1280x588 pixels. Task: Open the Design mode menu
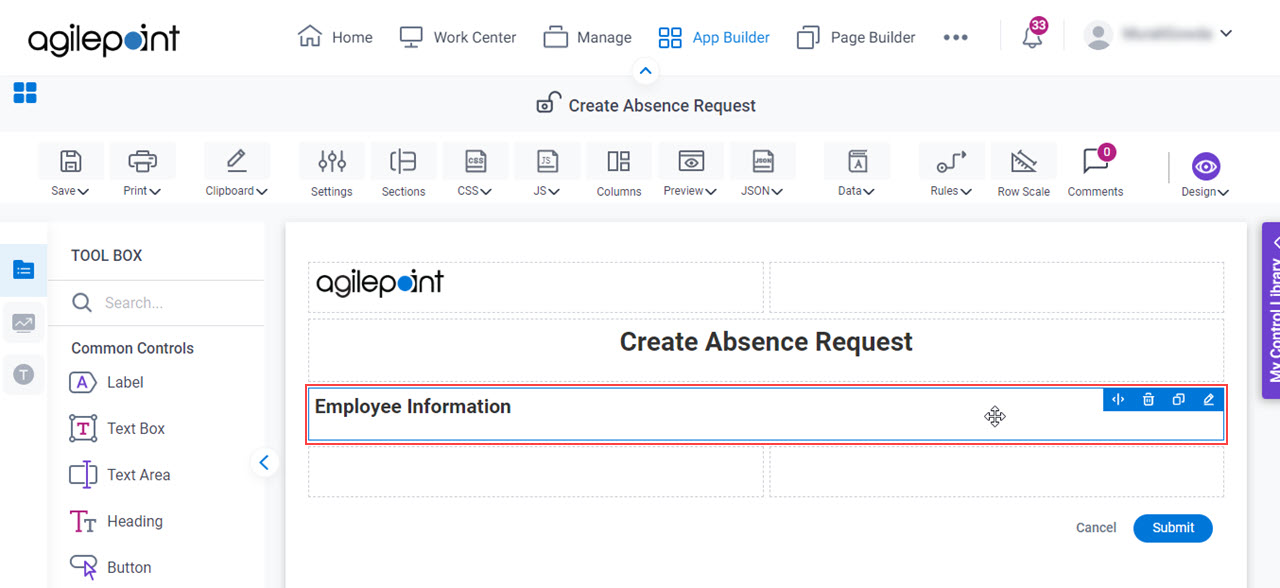(1205, 174)
